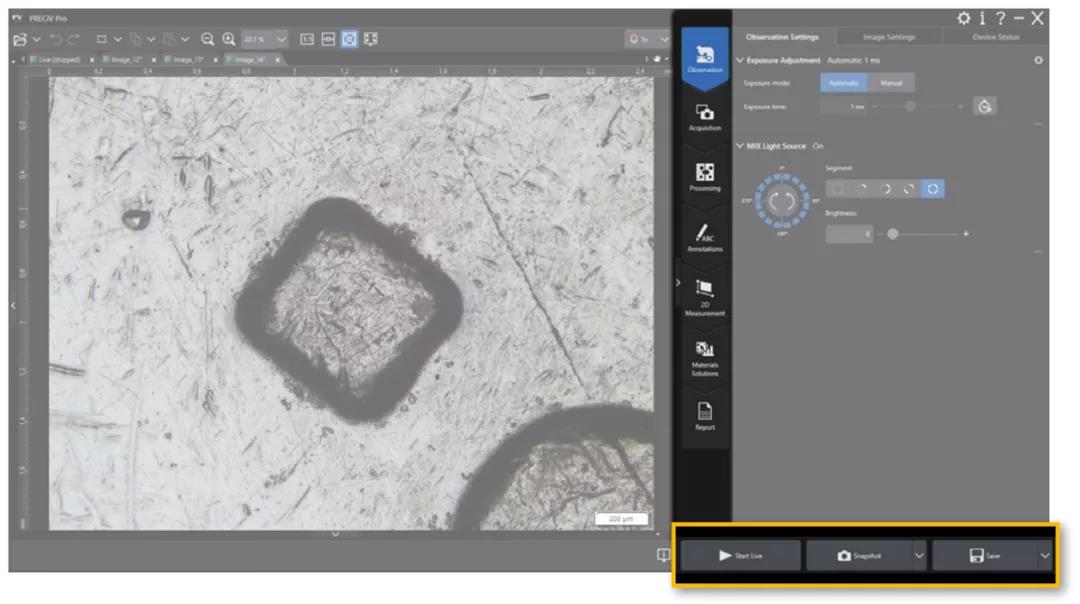Zoom in with the plus magnifier
The height and width of the screenshot is (604, 1080).
tap(229, 39)
